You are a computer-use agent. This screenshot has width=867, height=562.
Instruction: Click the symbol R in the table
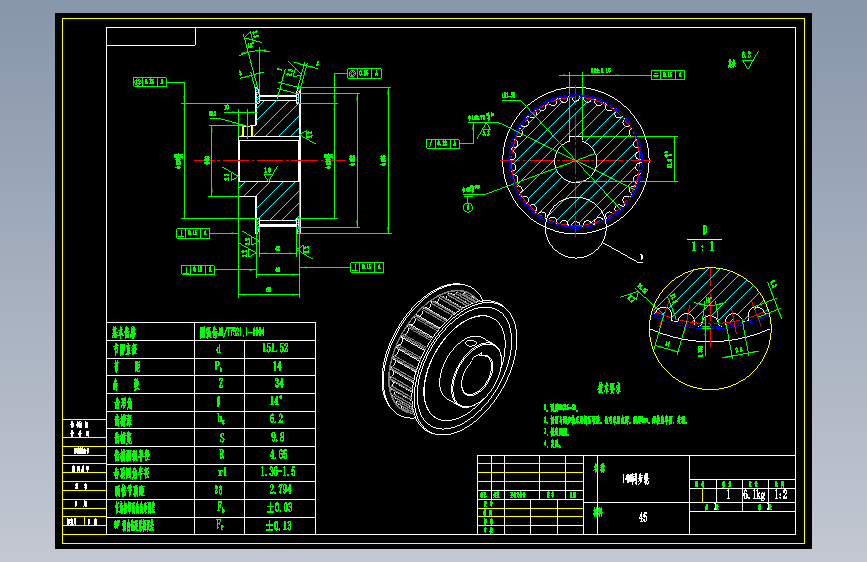pyautogui.click(x=221, y=455)
